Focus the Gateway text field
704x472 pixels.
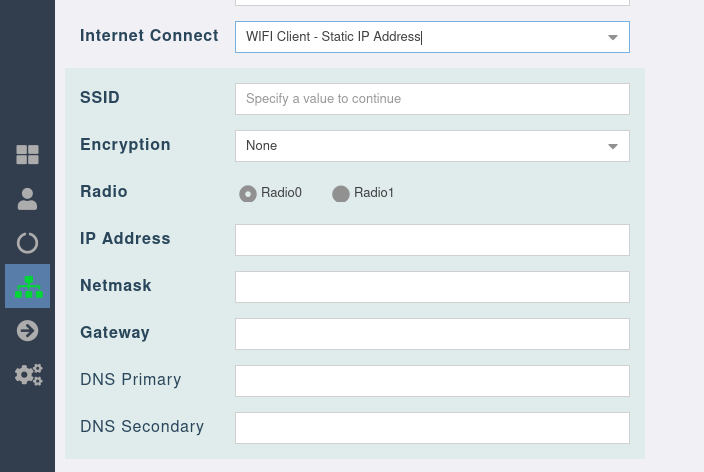pos(432,334)
